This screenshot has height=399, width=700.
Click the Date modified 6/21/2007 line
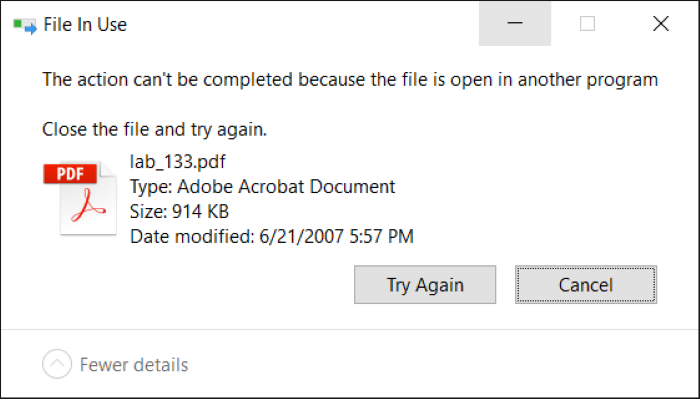pyautogui.click(x=272, y=237)
